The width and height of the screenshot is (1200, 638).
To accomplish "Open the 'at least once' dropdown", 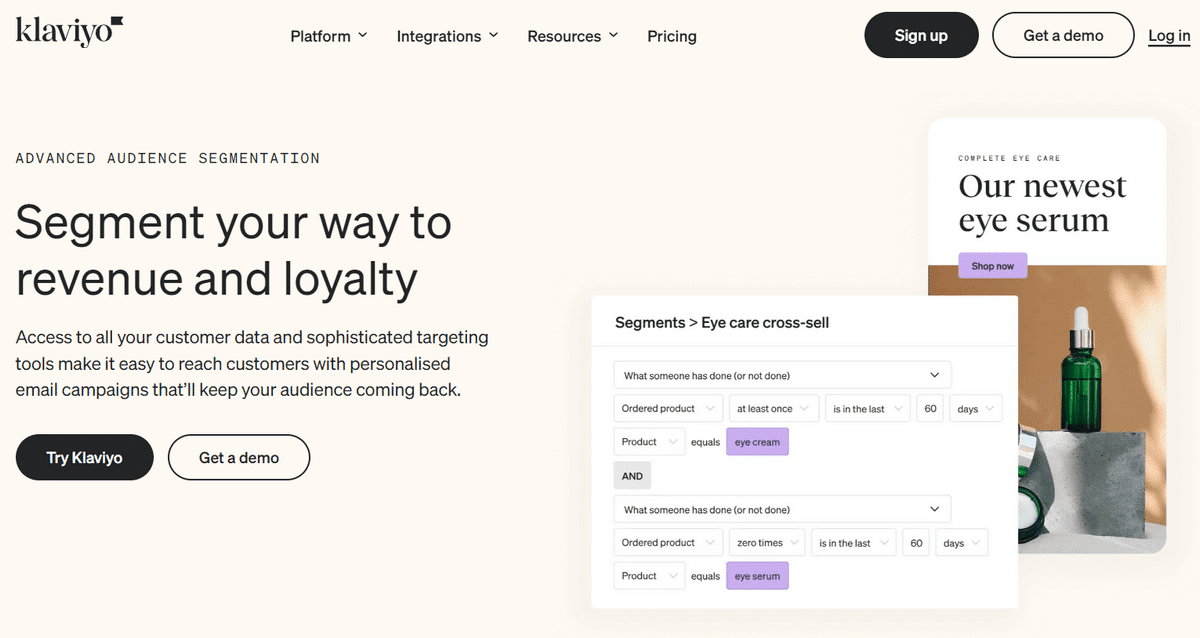I will 774,409.
